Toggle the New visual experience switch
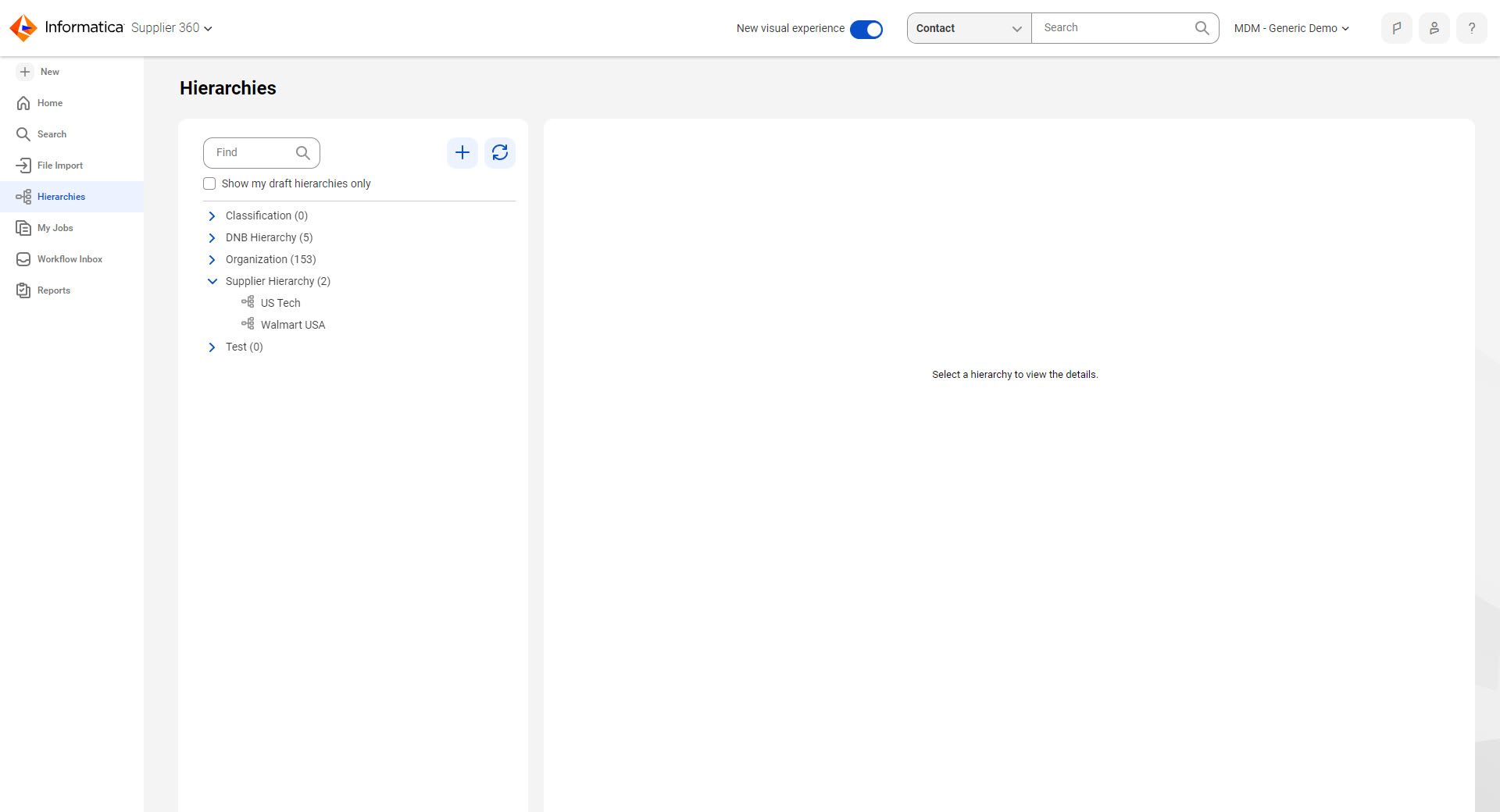Image resolution: width=1500 pixels, height=812 pixels. (x=866, y=29)
